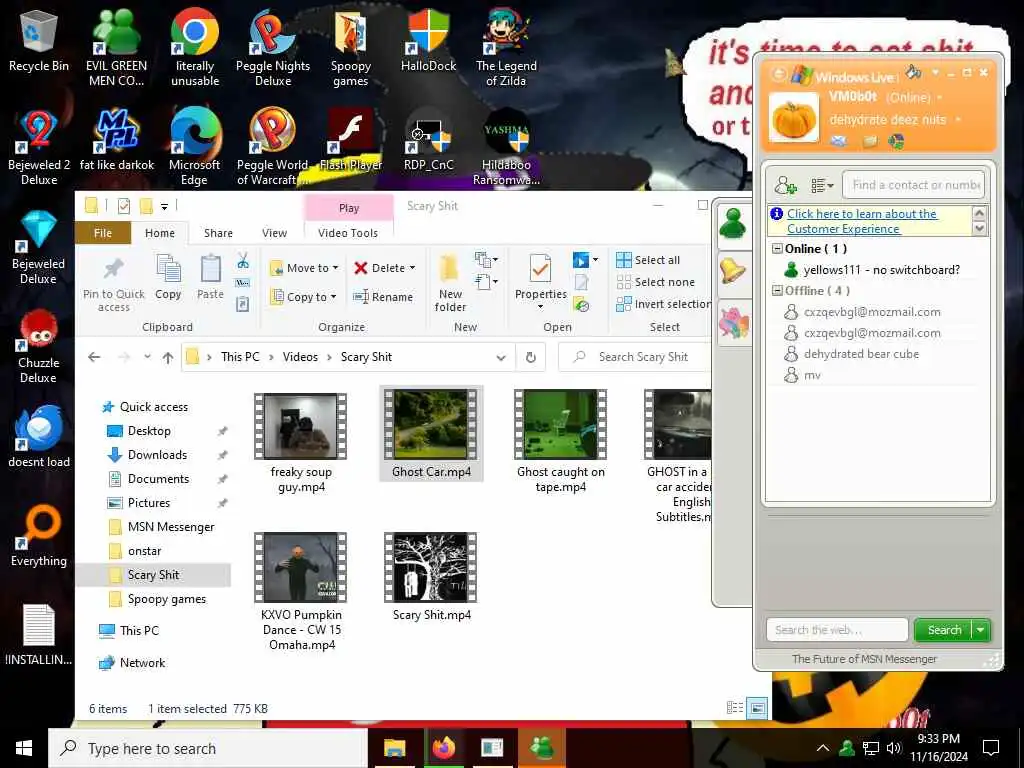
Task: Open the Search button dropdown arrow in Messenger
Action: point(981,630)
